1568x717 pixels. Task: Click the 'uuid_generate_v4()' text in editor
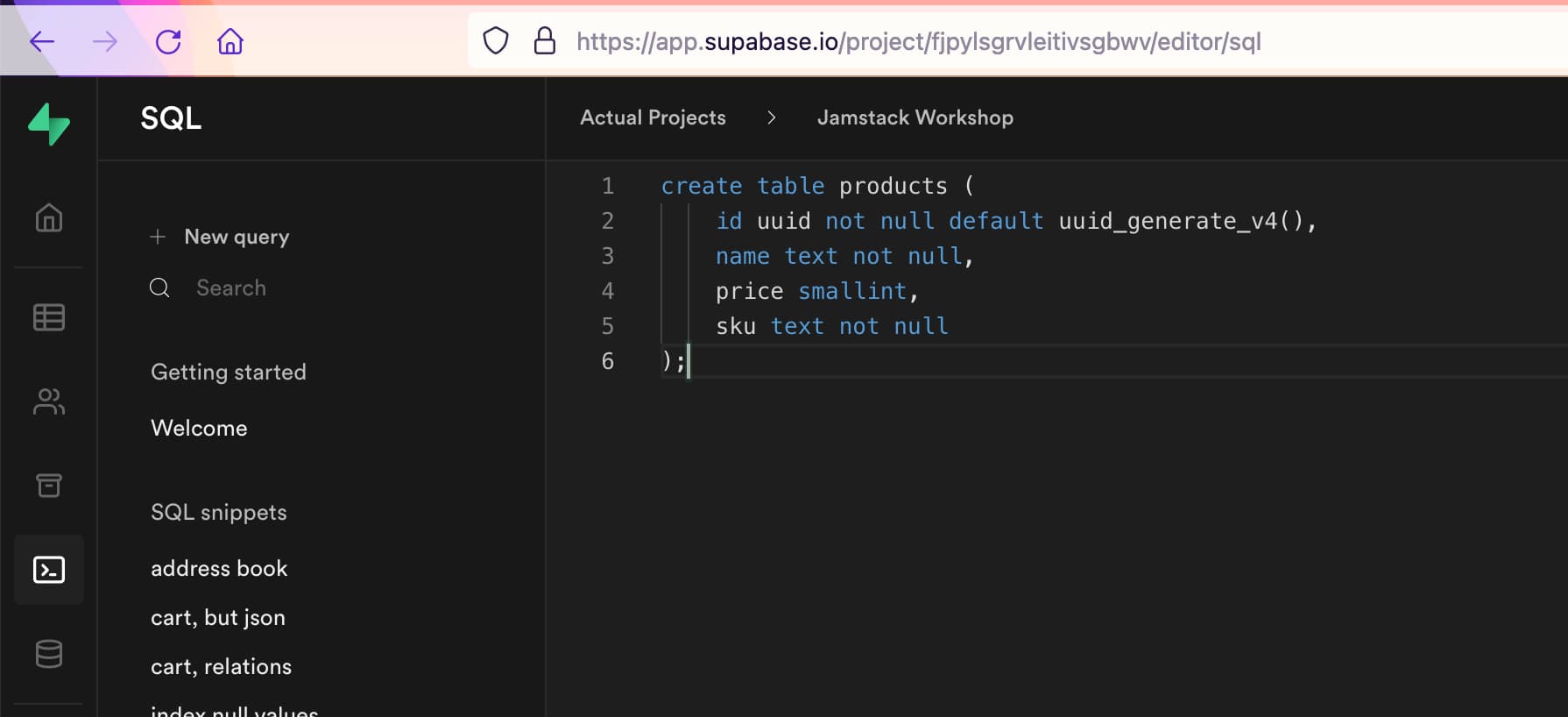[x=1180, y=221]
